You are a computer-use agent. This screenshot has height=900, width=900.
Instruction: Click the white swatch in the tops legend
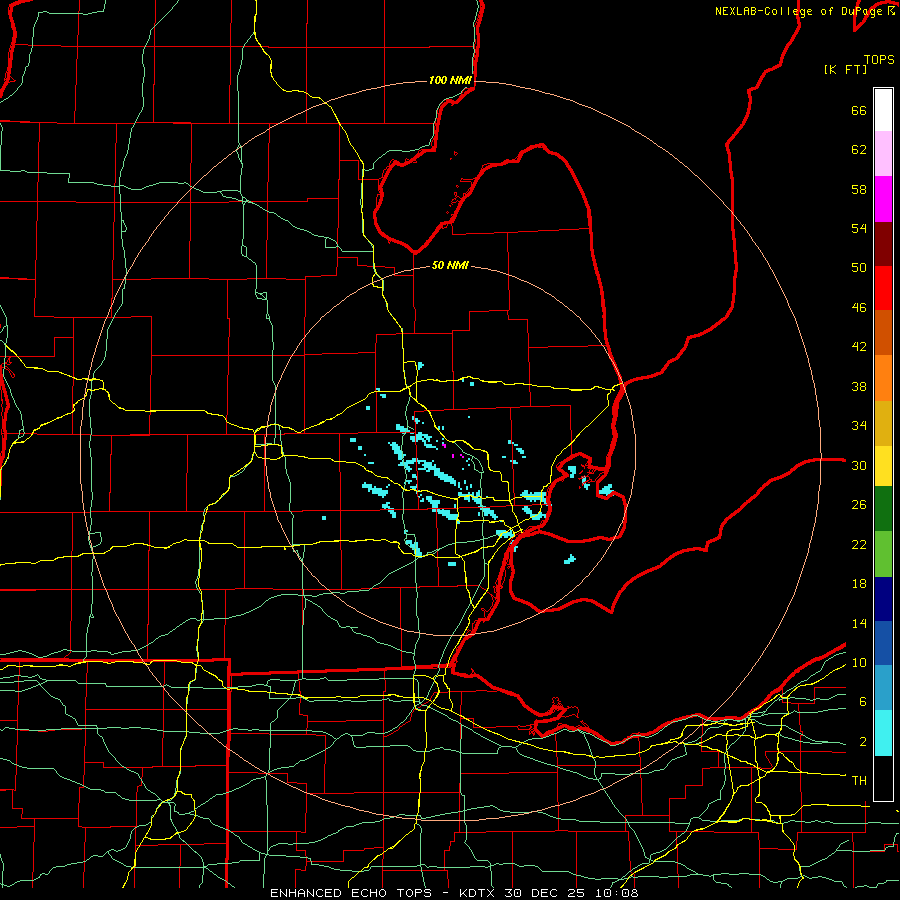883,110
